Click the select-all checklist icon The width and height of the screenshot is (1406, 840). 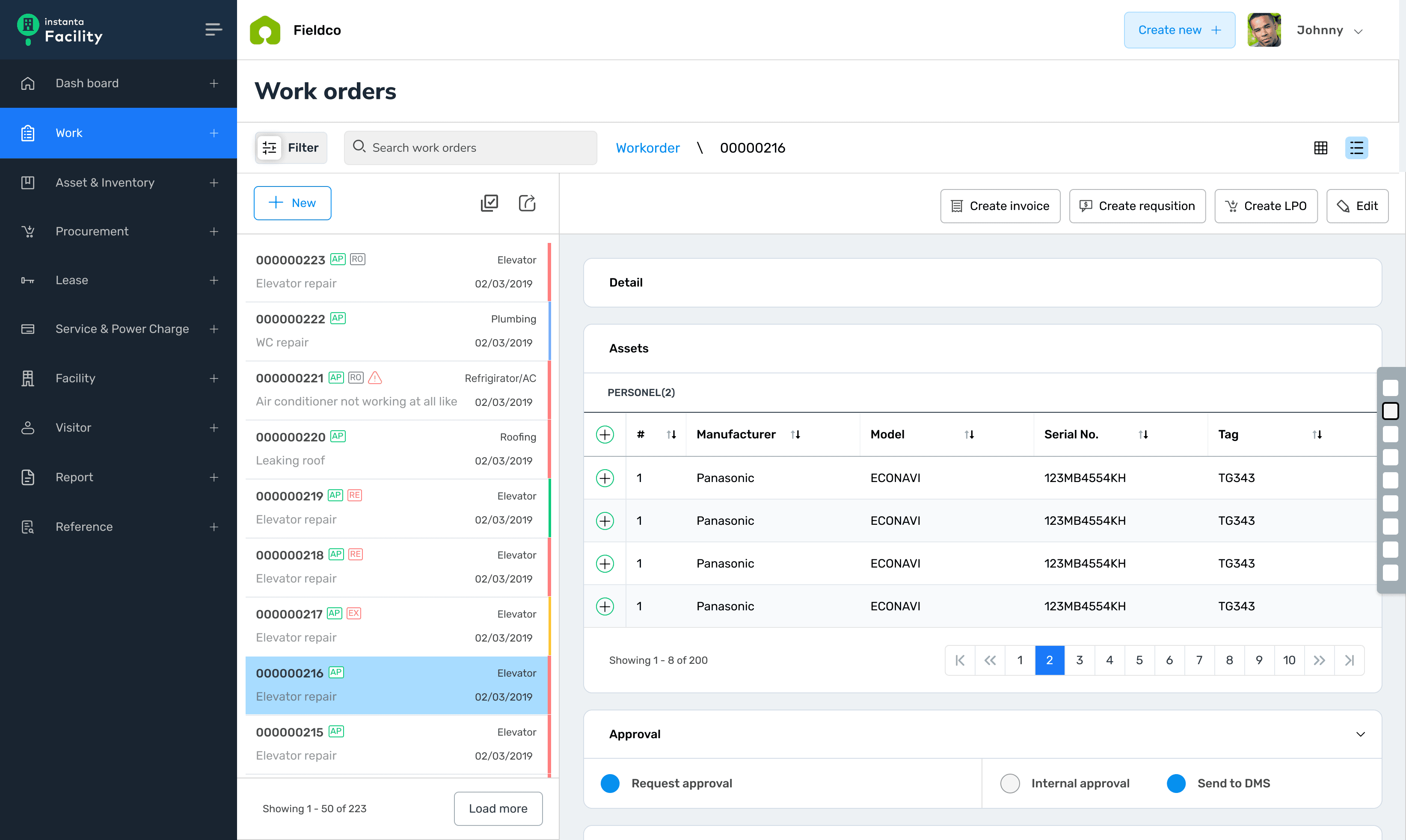click(x=489, y=203)
